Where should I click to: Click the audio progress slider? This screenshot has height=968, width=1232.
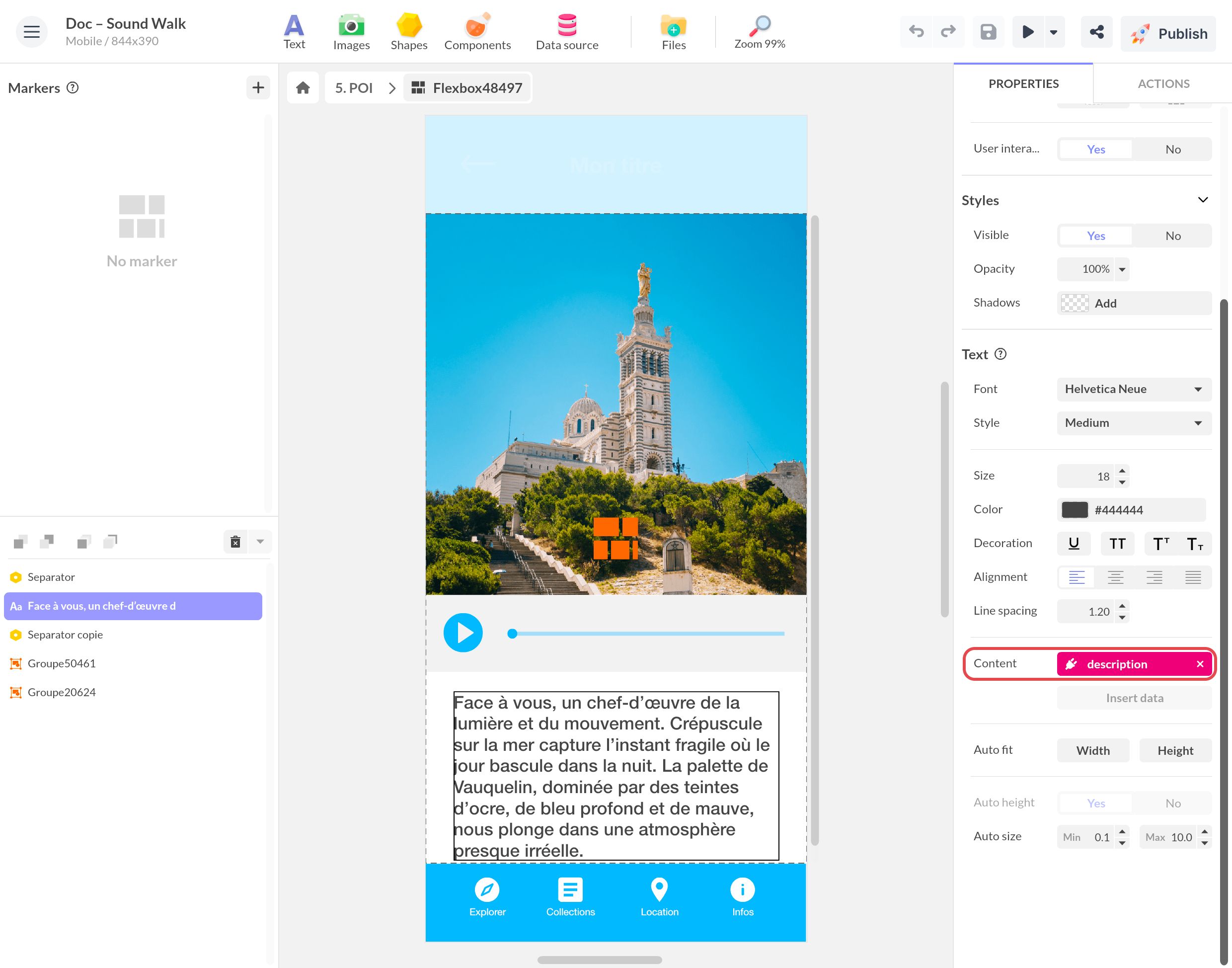[646, 634]
